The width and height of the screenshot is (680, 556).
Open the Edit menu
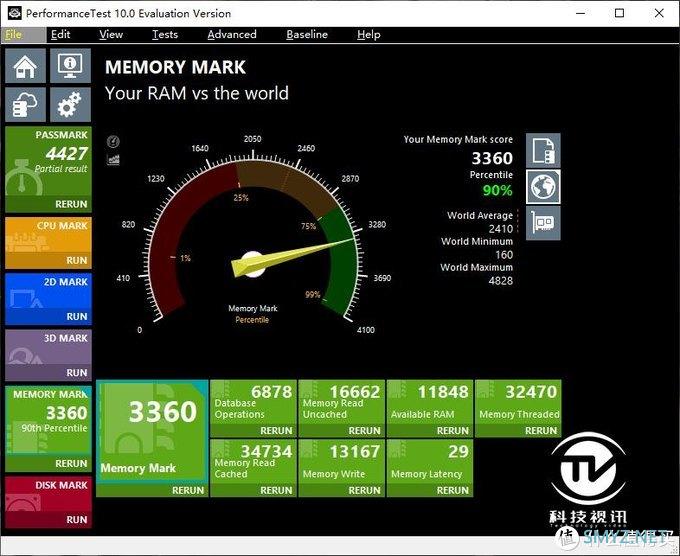(60, 35)
